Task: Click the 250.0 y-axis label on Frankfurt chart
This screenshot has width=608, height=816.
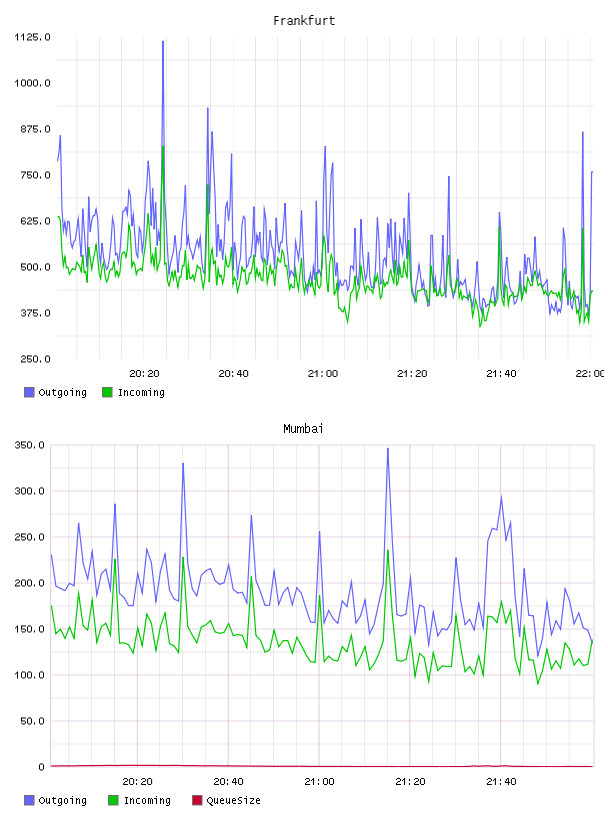Action: click(x=35, y=359)
